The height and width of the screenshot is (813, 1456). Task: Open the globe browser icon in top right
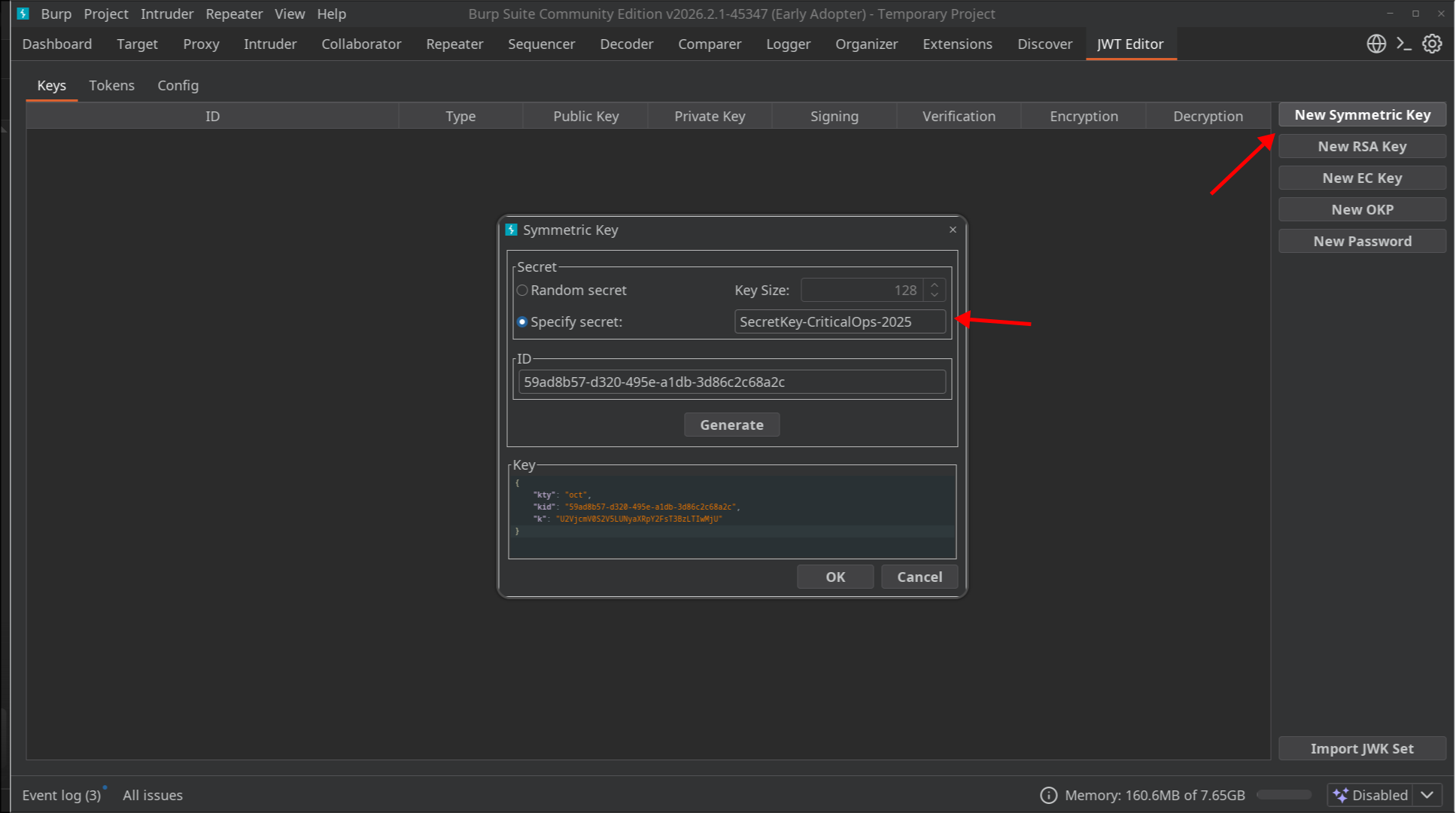[1376, 44]
